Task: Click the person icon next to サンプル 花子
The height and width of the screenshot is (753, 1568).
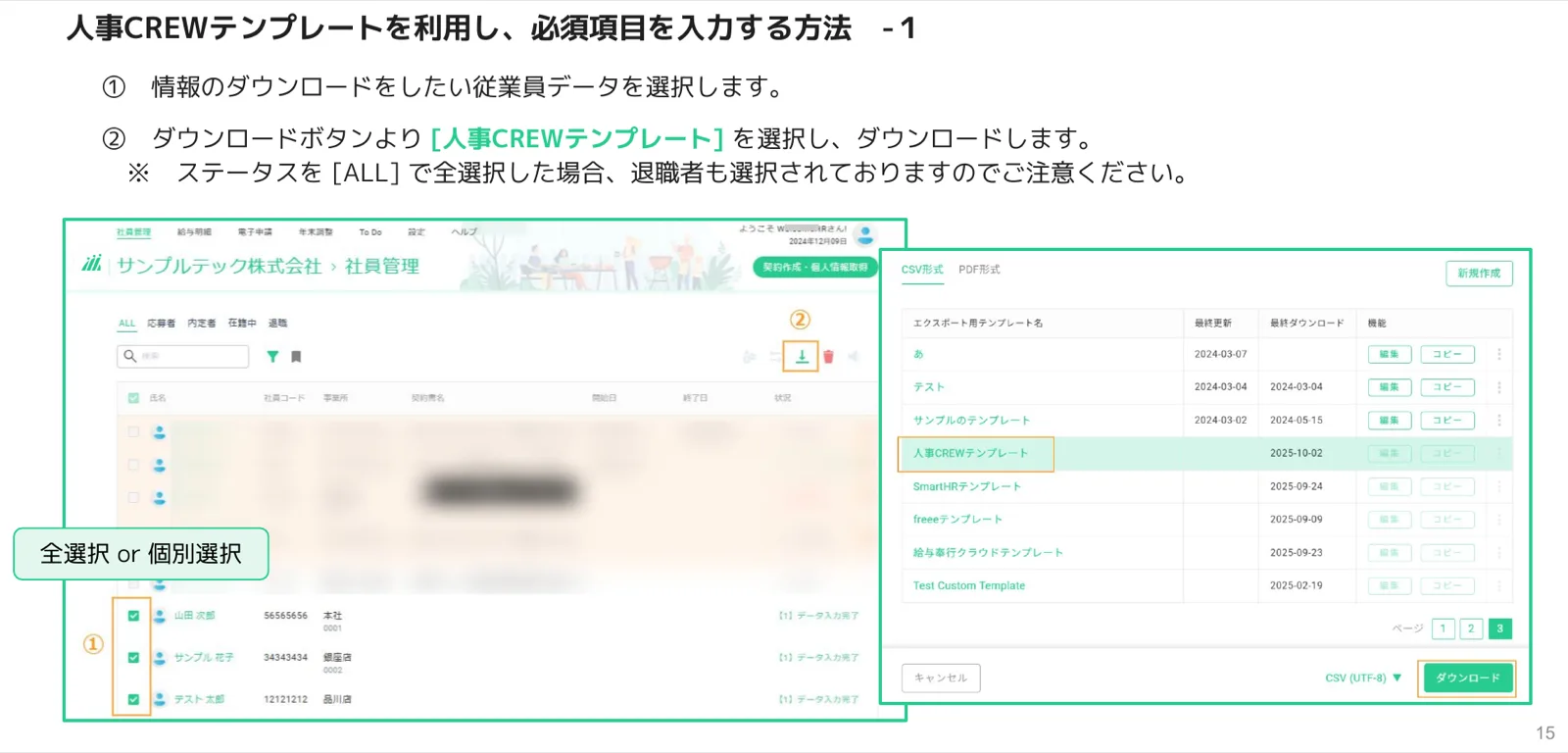Action: [159, 658]
